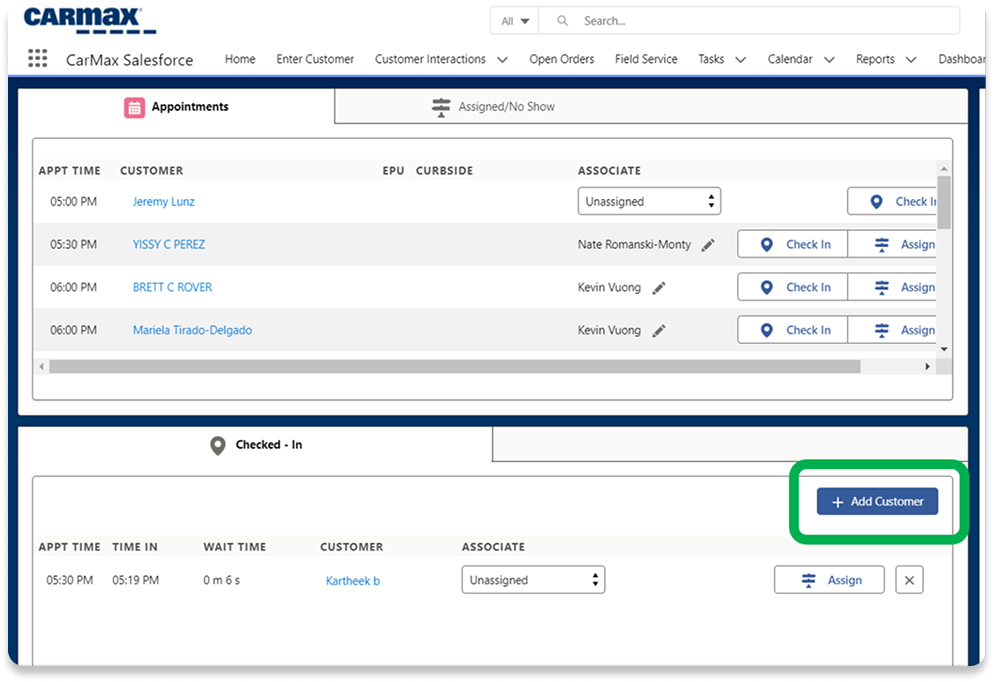Open associate dropdown for Jeremy Lunz
This screenshot has width=994, height=682.
coord(649,202)
